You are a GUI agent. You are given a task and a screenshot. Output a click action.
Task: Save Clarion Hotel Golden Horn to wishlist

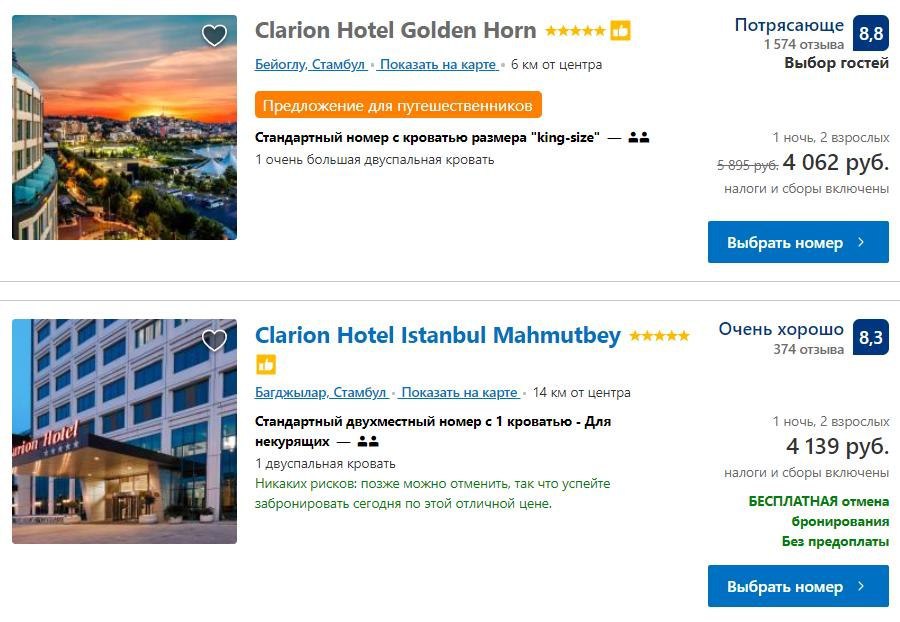click(x=214, y=36)
